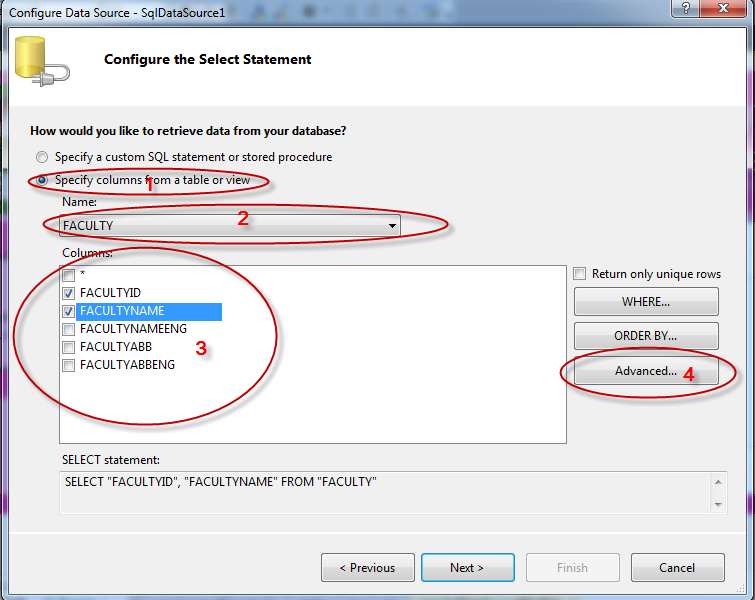Continue with the Next button
This screenshot has width=755, height=600.
click(x=468, y=568)
